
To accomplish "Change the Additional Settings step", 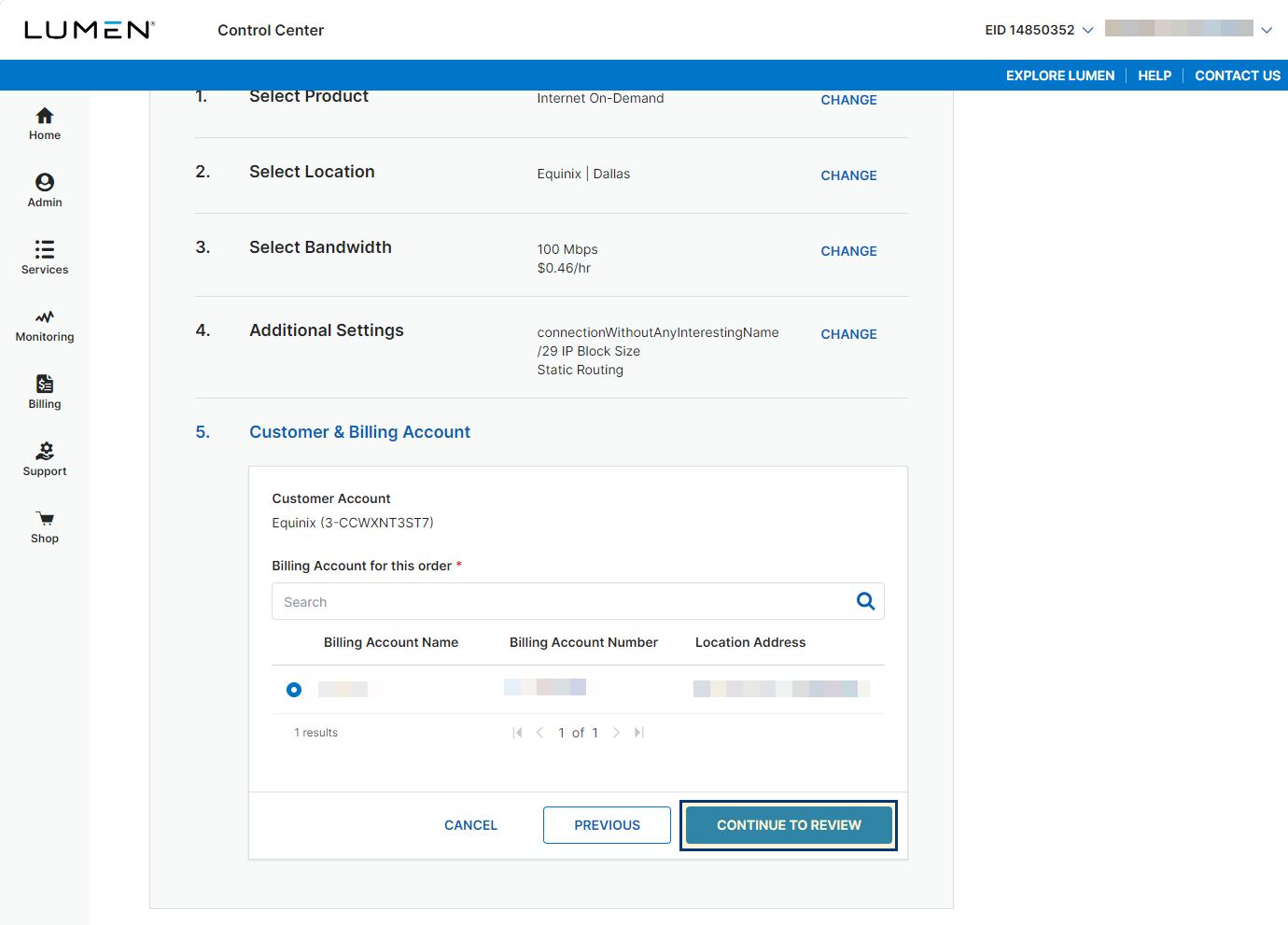I will 848,334.
